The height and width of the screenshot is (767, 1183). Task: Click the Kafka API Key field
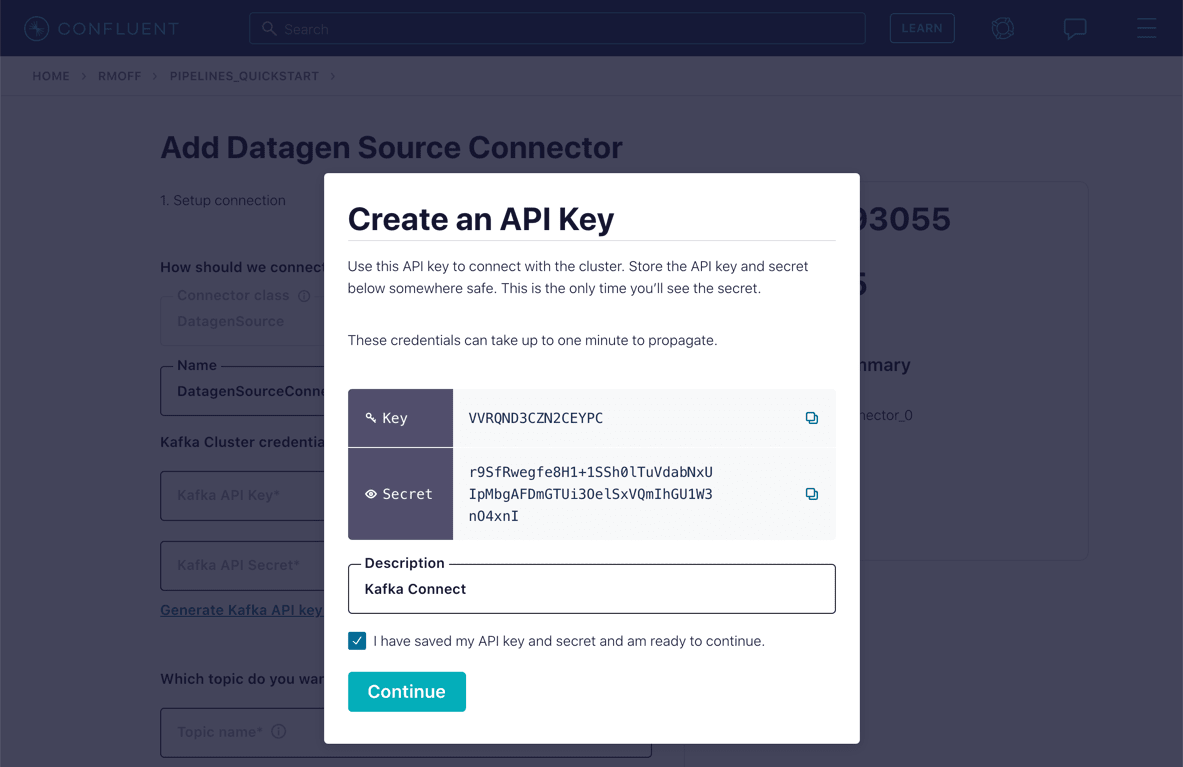[242, 495]
